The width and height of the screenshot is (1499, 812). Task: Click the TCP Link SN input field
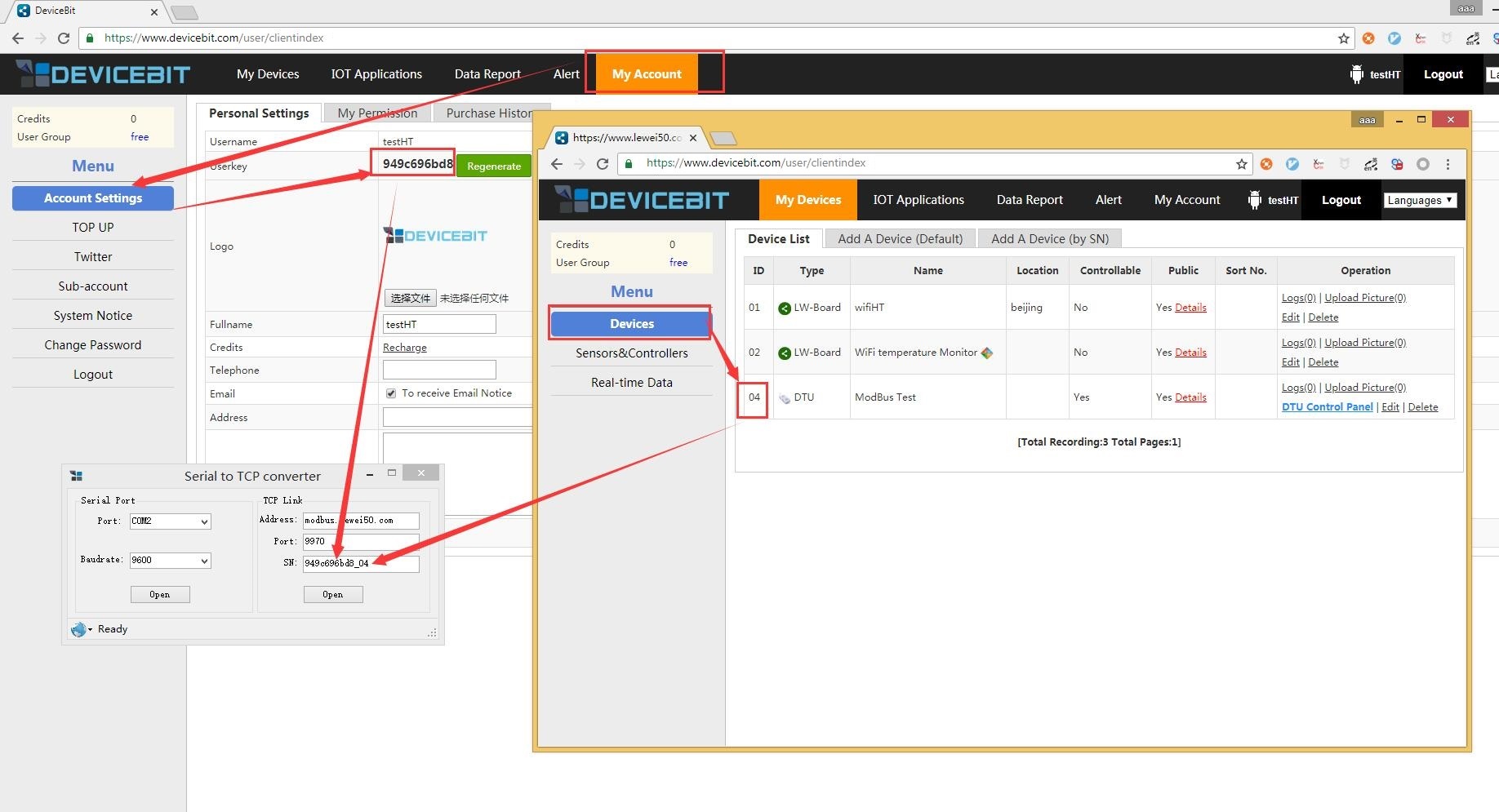point(361,563)
